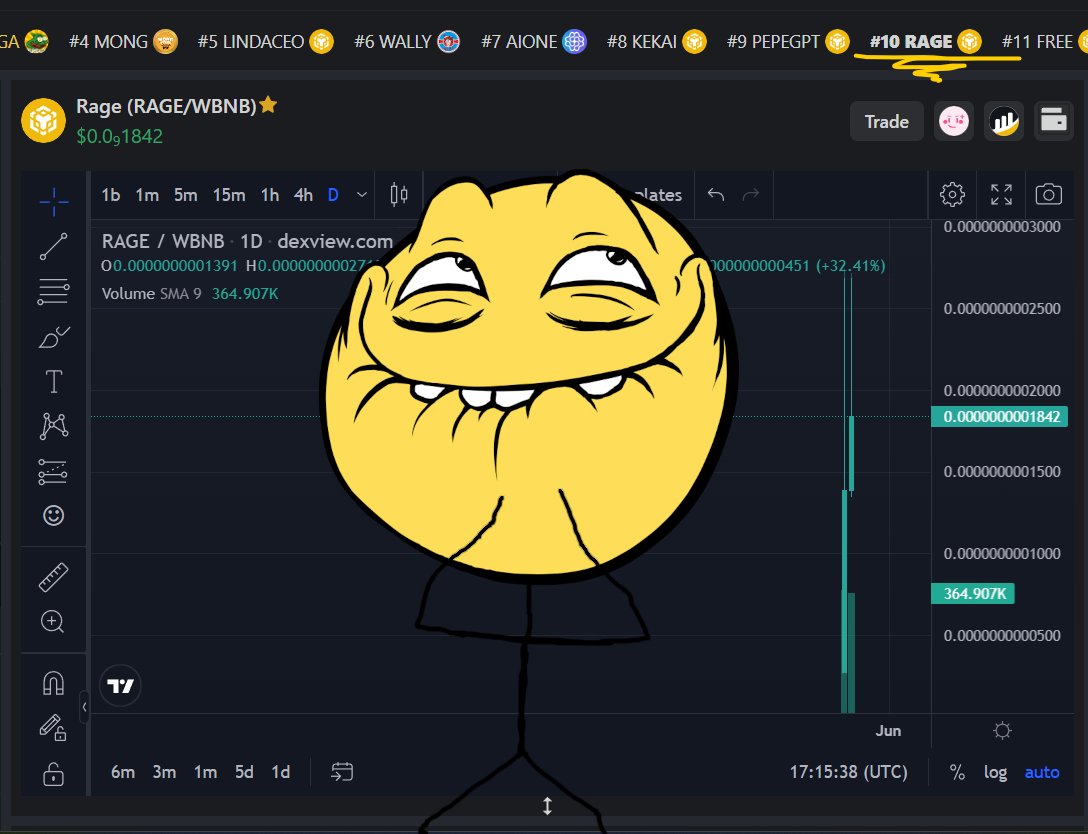Select the XABCD pattern drawing tool
This screenshot has height=834, width=1088.
tap(52, 425)
